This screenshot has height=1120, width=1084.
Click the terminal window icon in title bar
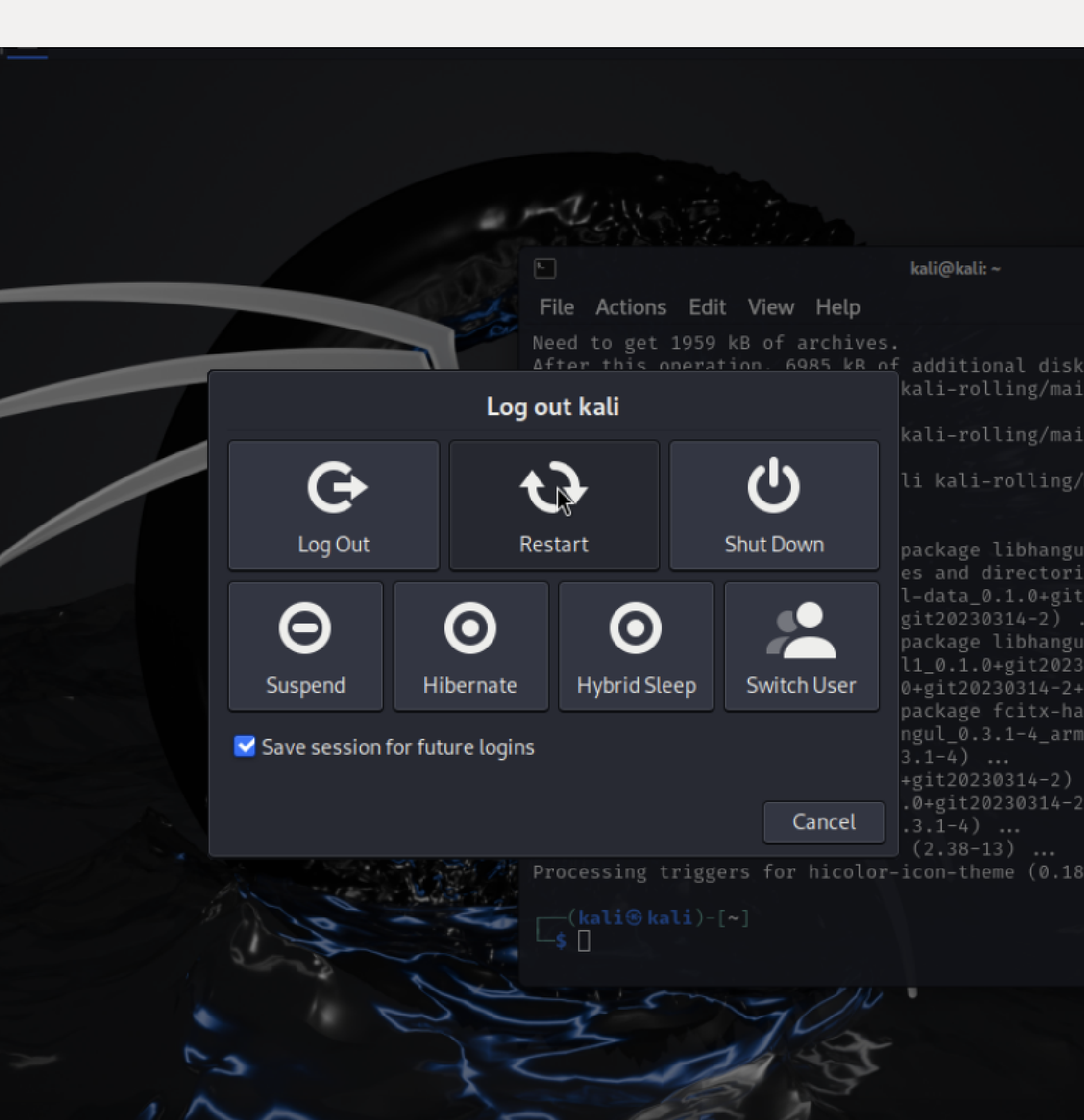pyautogui.click(x=545, y=269)
